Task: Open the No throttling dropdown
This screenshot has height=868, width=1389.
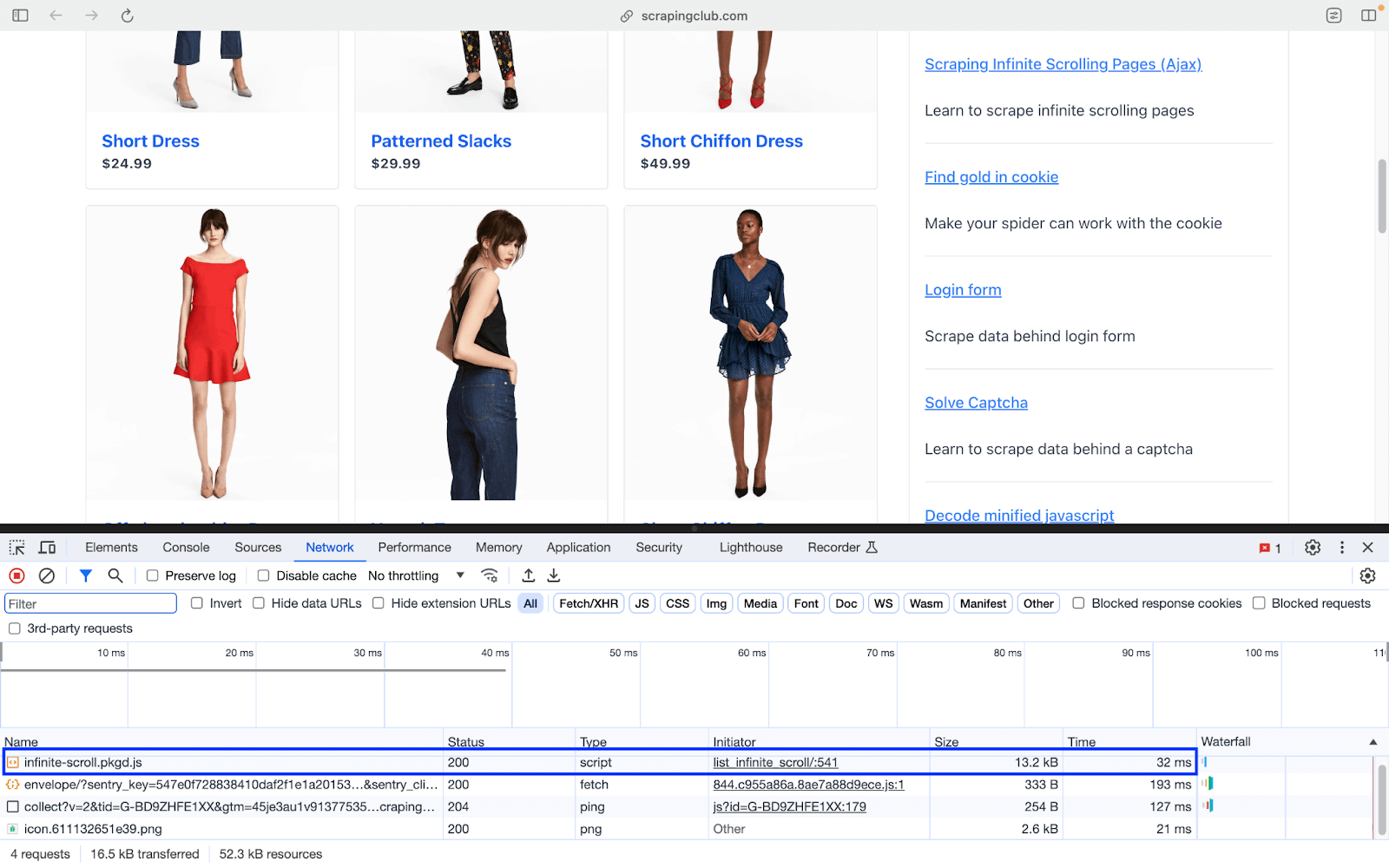Action: pos(414,575)
